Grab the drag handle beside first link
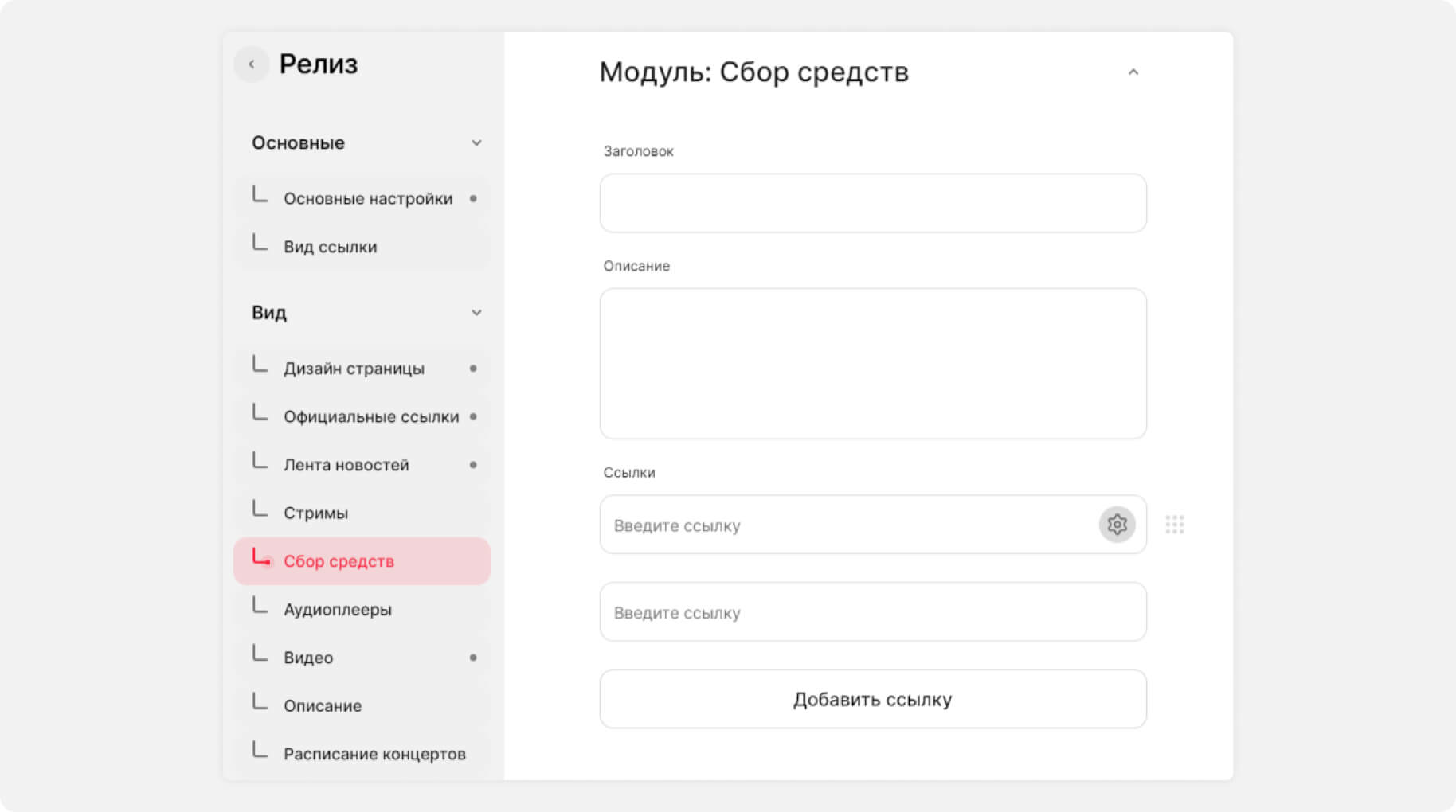This screenshot has width=1456, height=812. [x=1174, y=525]
